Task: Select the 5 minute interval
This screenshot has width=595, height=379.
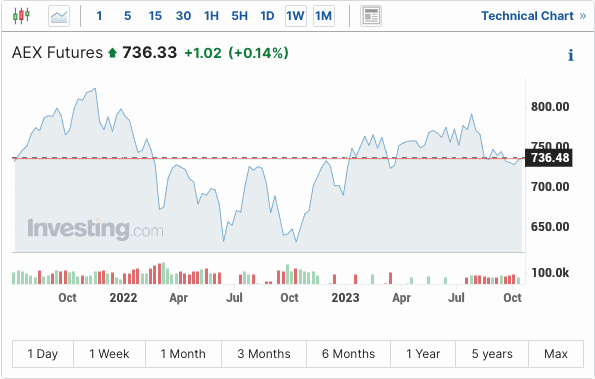Action: 128,16
